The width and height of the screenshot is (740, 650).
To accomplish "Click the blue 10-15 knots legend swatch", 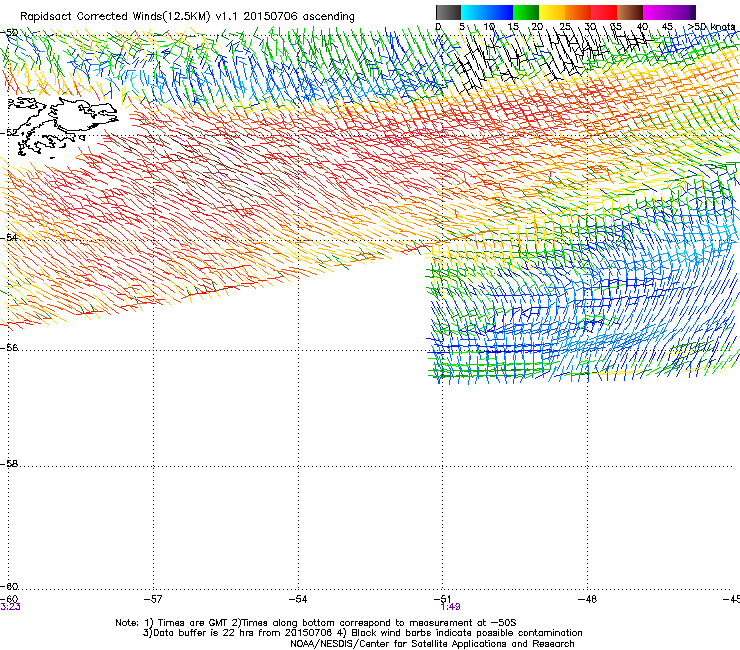I will click(500, 12).
